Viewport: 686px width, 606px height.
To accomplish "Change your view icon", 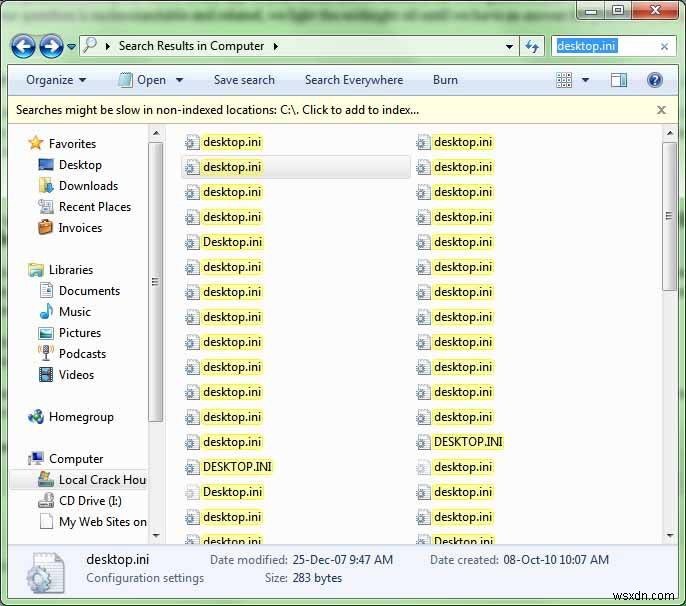I will coord(564,80).
